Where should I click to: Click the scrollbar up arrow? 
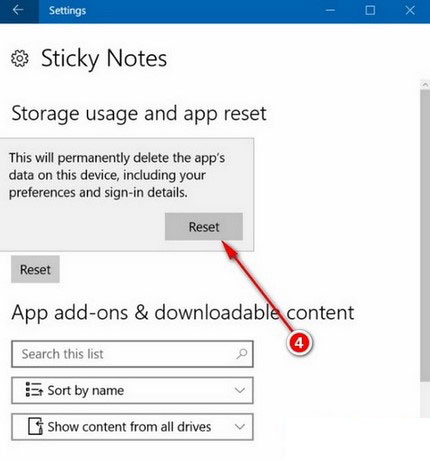425,85
